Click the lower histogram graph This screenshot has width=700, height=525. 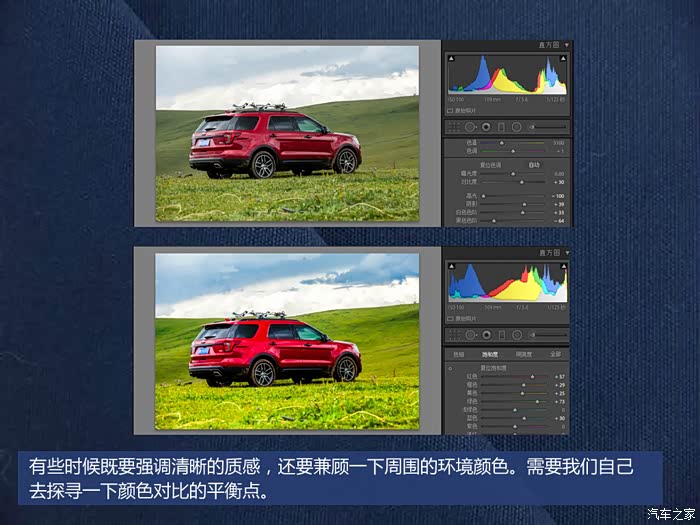[x=508, y=282]
